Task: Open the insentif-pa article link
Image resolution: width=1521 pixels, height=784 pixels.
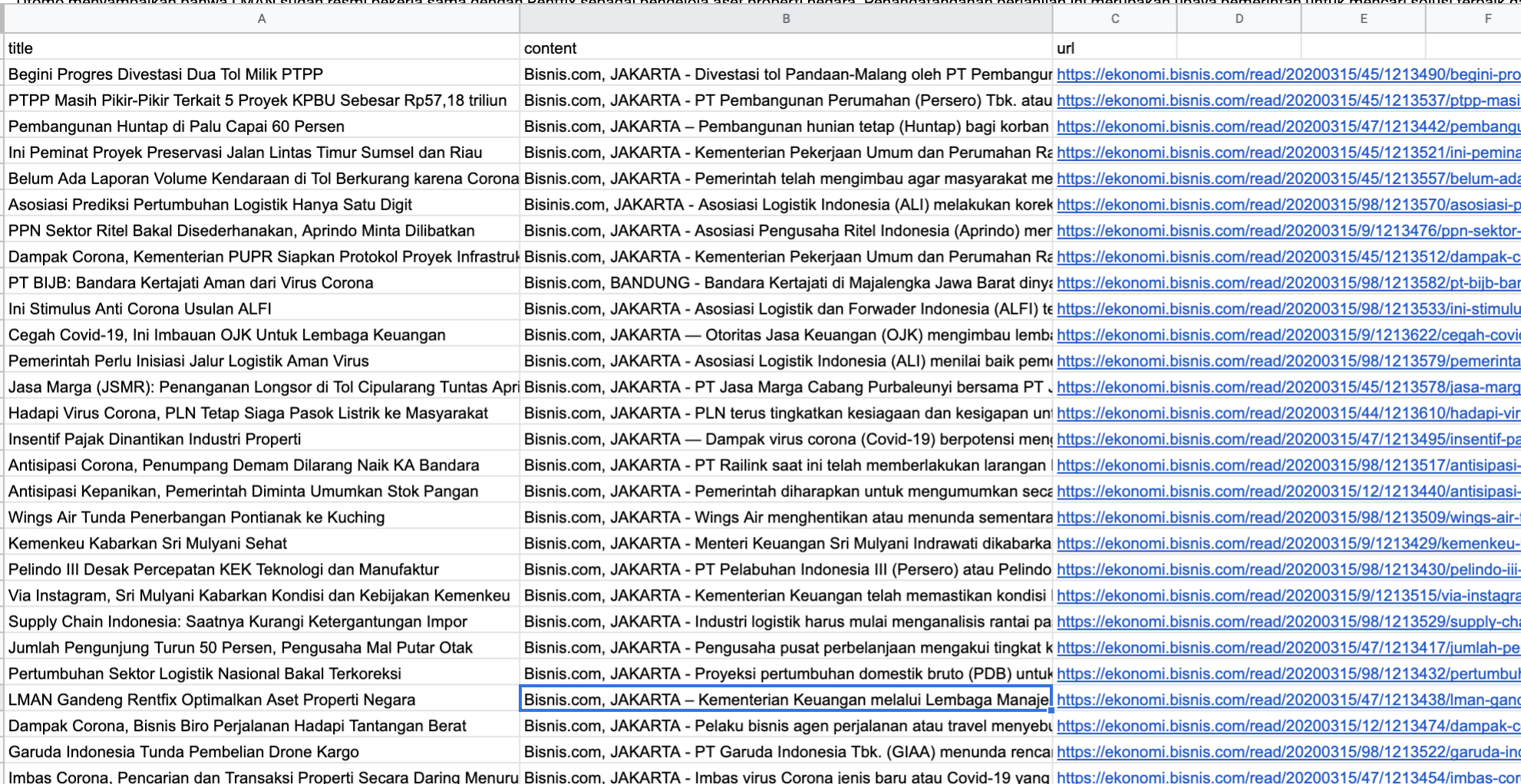Action: (1288, 440)
